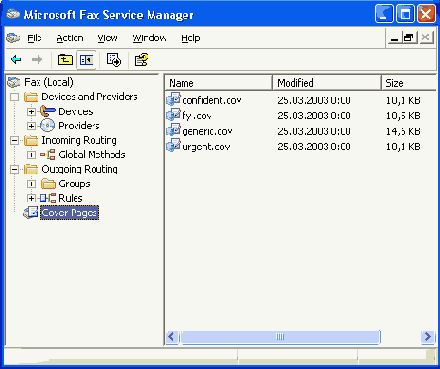Click the Up one level folder icon
The height and width of the screenshot is (369, 440).
point(65,60)
